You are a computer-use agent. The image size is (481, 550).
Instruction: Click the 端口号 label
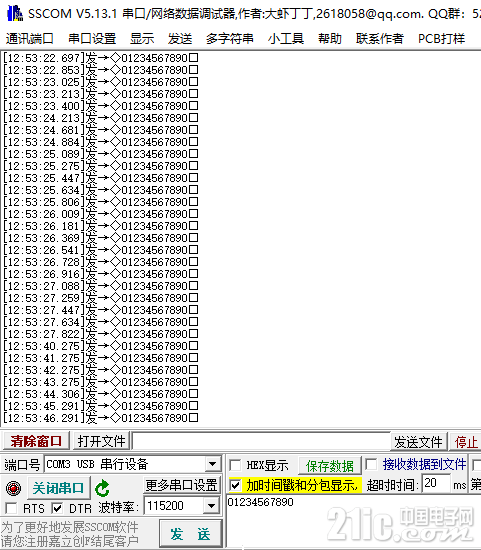[x=22, y=465]
